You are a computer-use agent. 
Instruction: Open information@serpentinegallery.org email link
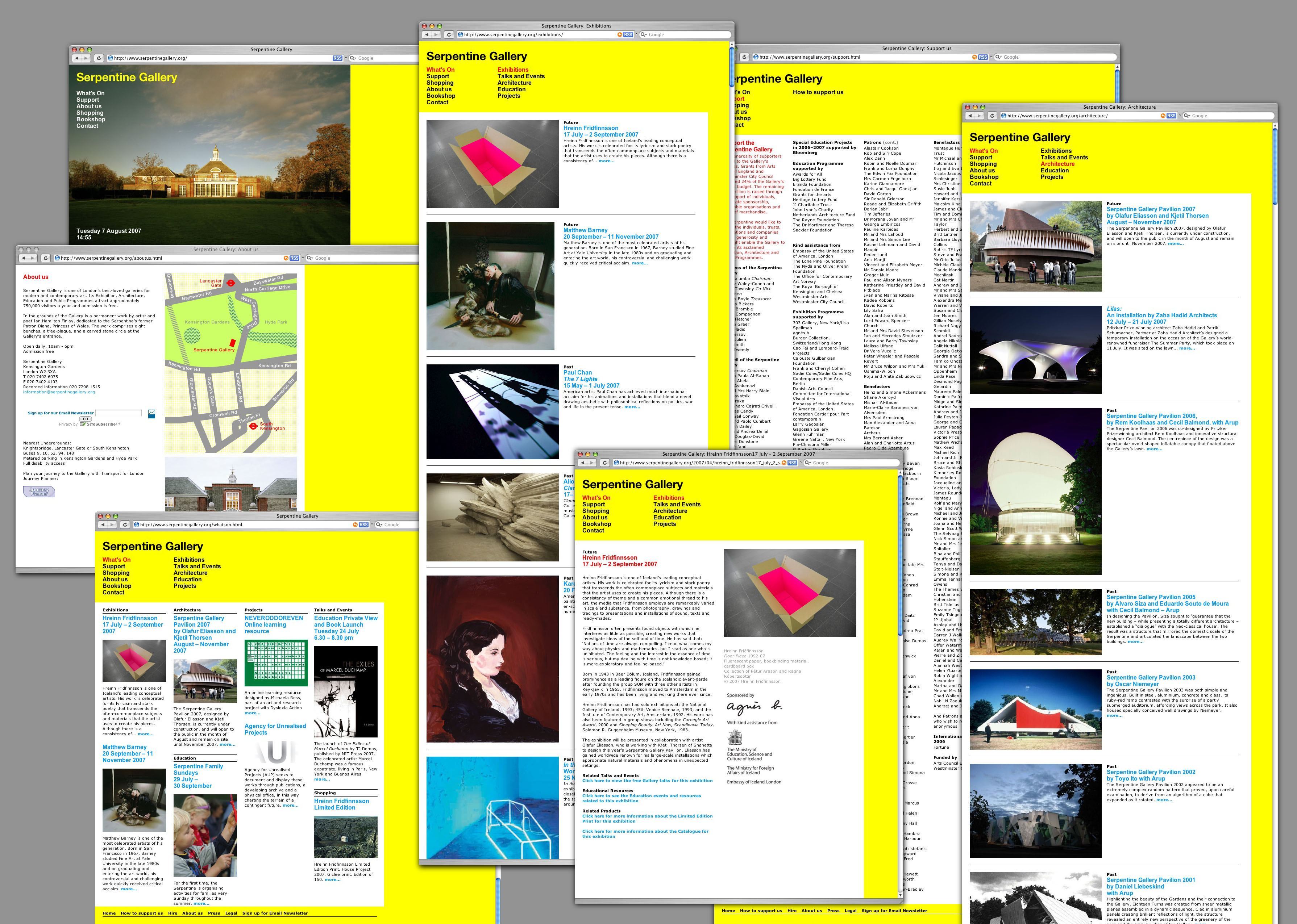click(x=59, y=392)
